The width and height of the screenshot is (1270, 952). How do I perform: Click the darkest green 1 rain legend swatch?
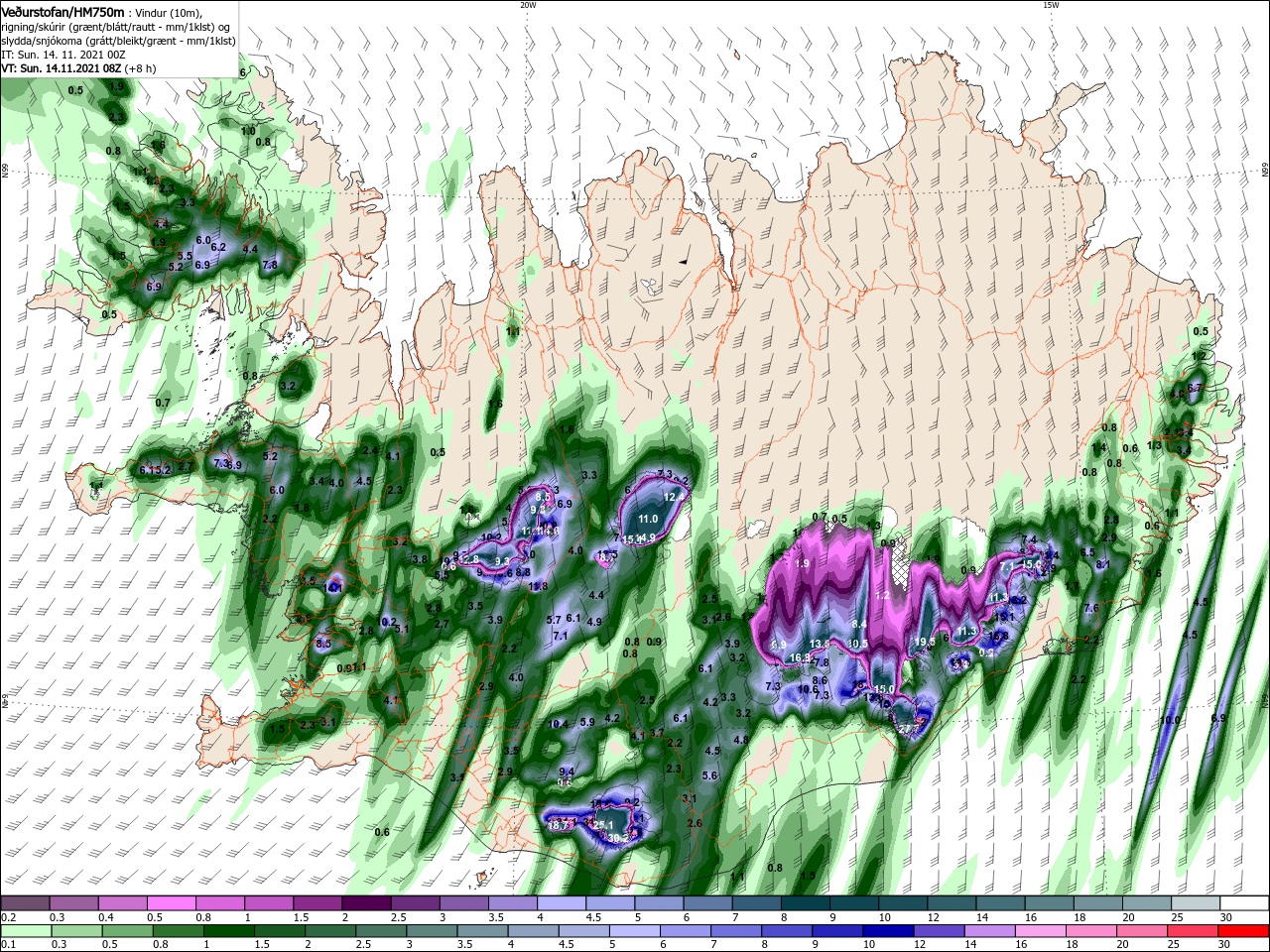click(x=228, y=931)
